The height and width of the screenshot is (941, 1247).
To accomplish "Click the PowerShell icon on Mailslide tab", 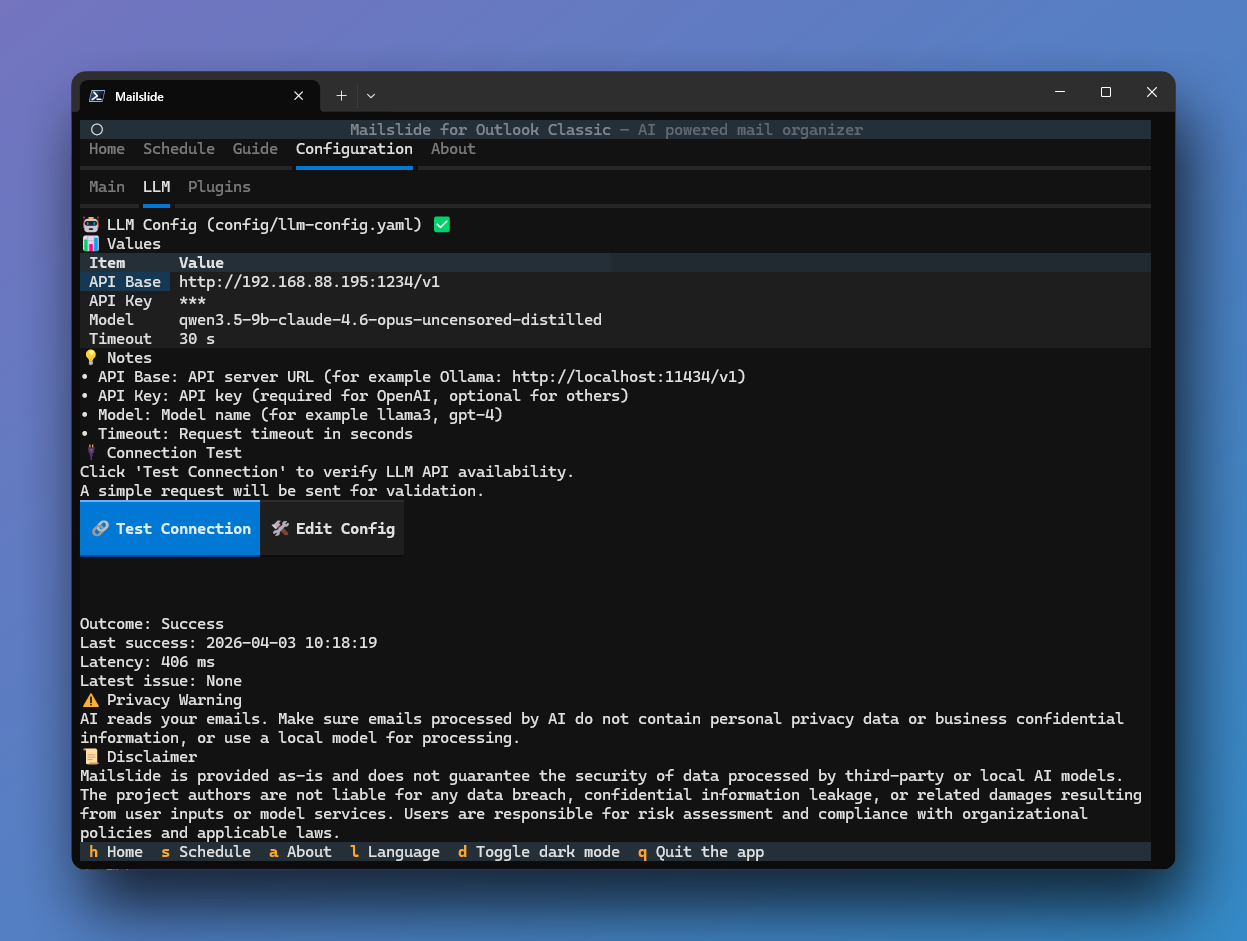I will point(97,97).
